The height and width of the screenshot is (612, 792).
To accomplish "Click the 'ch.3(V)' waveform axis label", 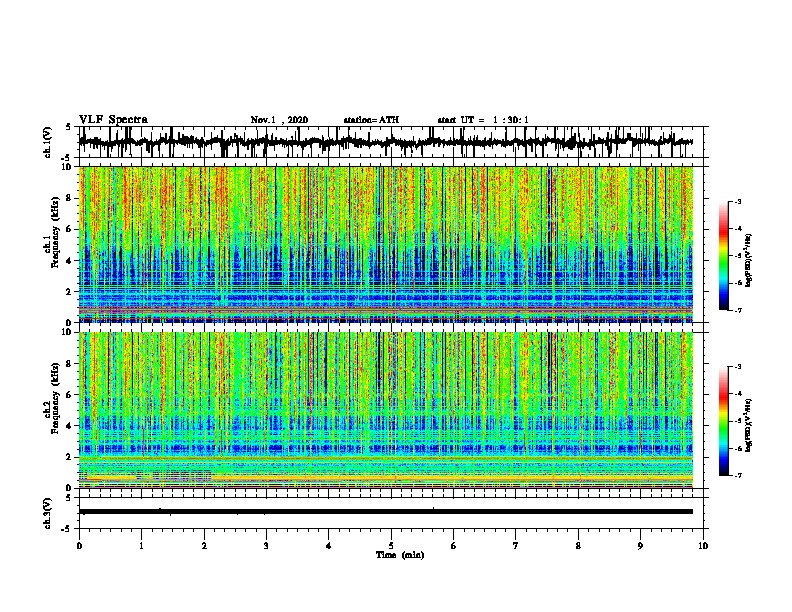I will click(x=48, y=513).
